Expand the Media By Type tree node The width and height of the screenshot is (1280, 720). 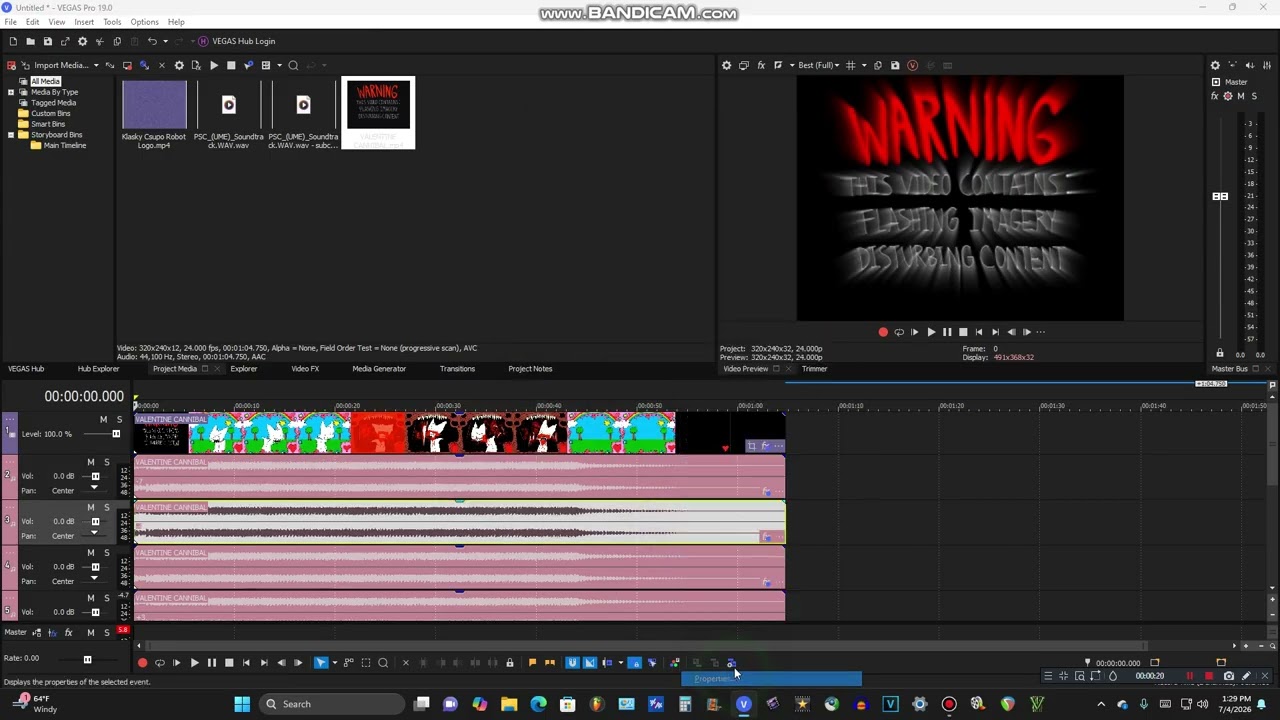point(11,92)
